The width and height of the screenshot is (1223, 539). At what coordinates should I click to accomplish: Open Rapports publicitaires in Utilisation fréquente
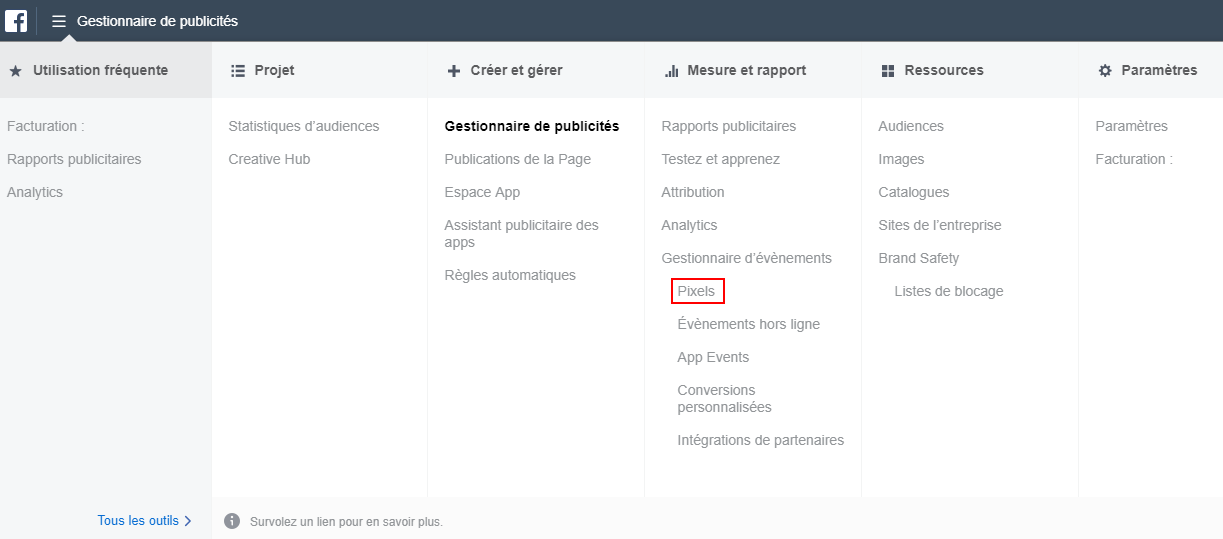(74, 159)
